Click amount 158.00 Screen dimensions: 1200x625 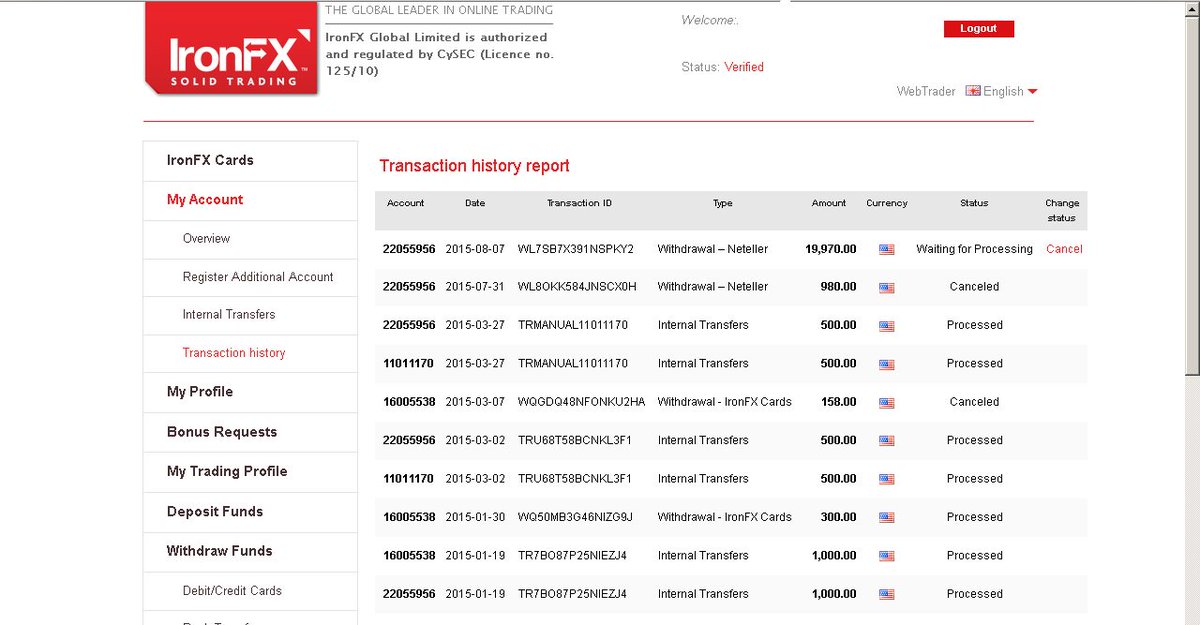coord(838,402)
